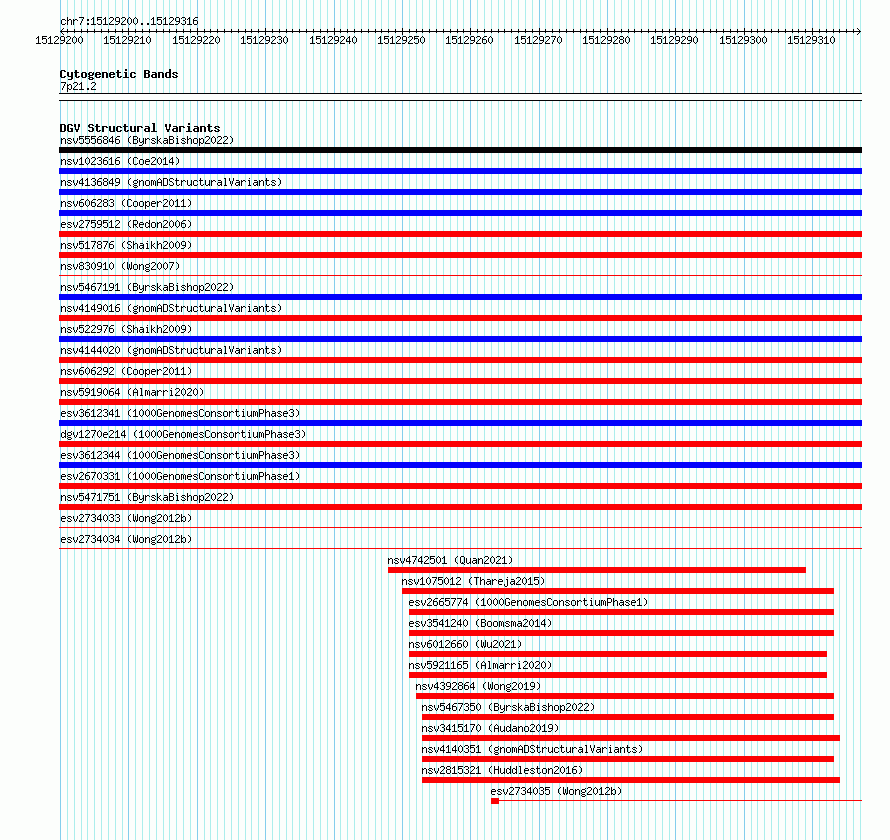890x840 pixels.
Task: Click the esv2759512 (Redon2006) label
Action: pos(126,224)
